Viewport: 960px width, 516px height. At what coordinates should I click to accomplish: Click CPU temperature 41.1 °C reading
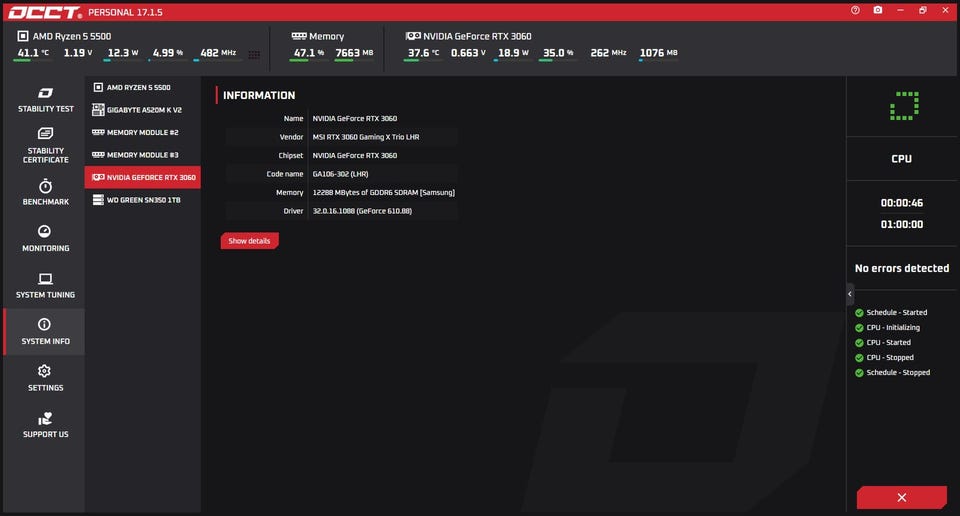33,53
